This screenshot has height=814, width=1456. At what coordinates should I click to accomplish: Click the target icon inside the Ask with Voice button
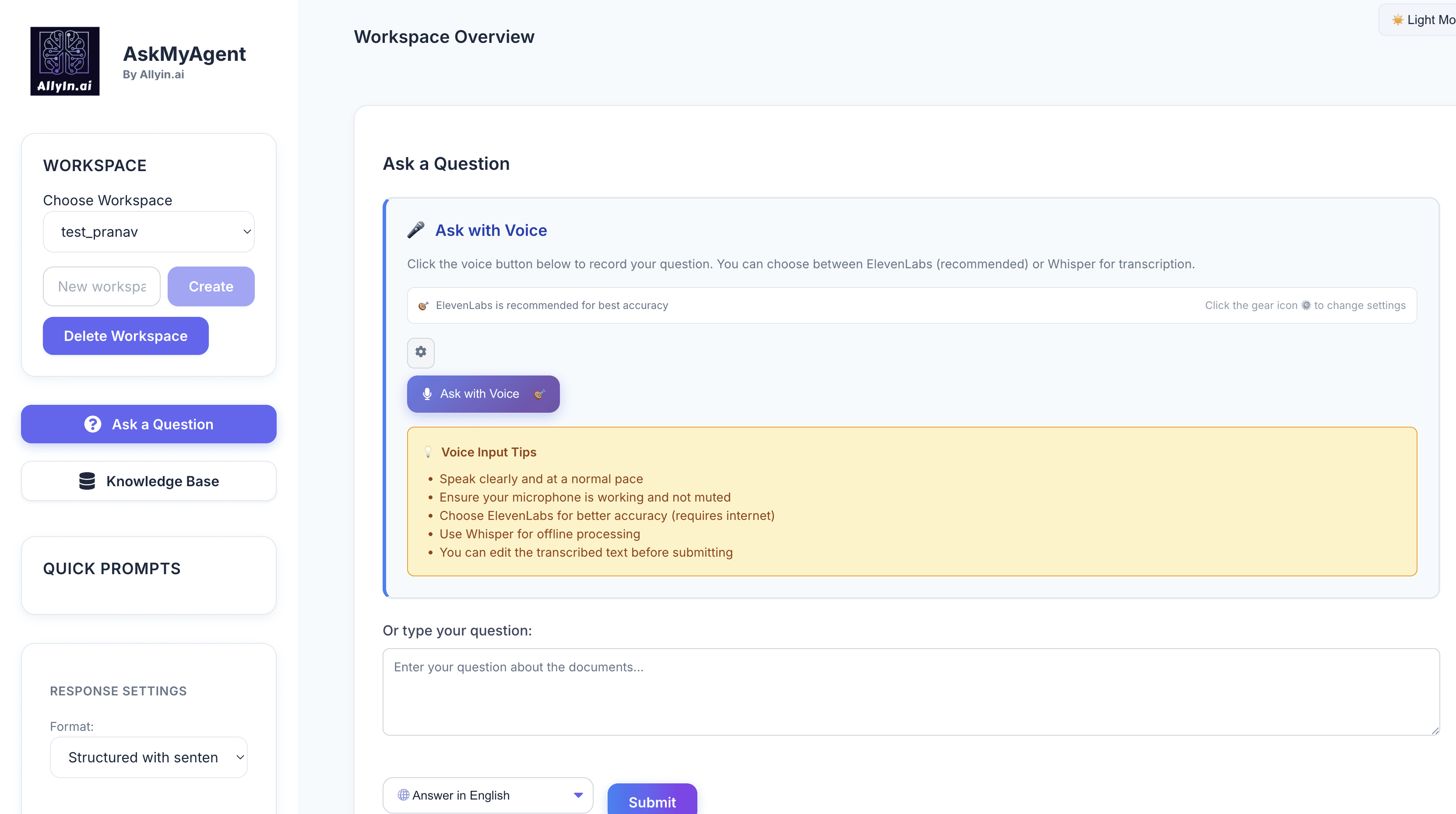click(539, 394)
